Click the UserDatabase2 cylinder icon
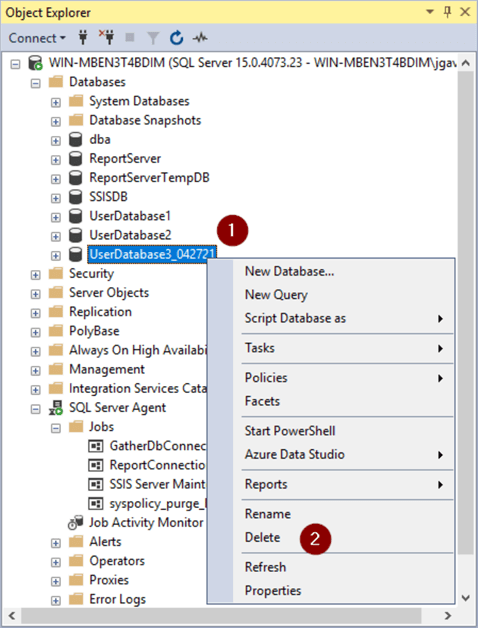 [x=75, y=236]
